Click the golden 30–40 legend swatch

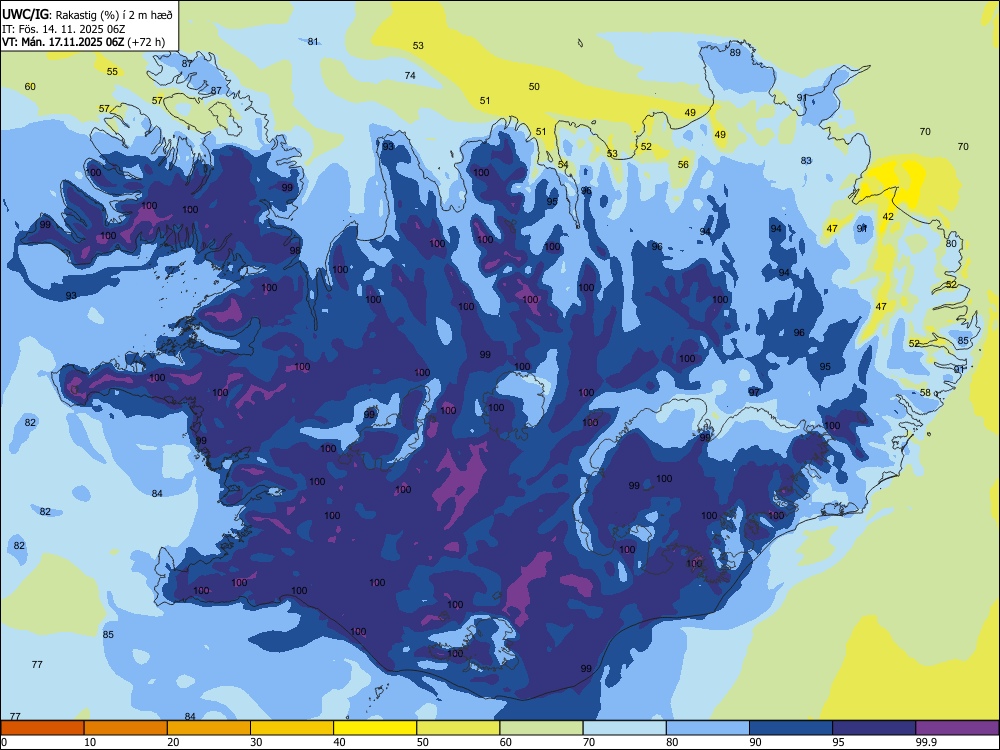292,728
